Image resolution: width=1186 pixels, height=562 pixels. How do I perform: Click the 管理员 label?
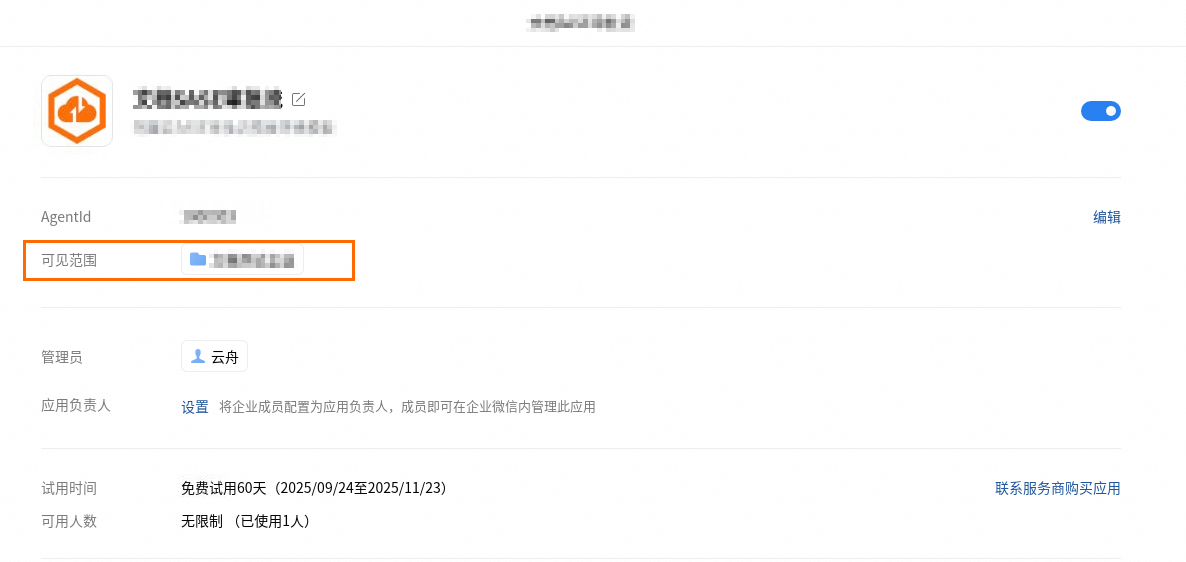62,357
